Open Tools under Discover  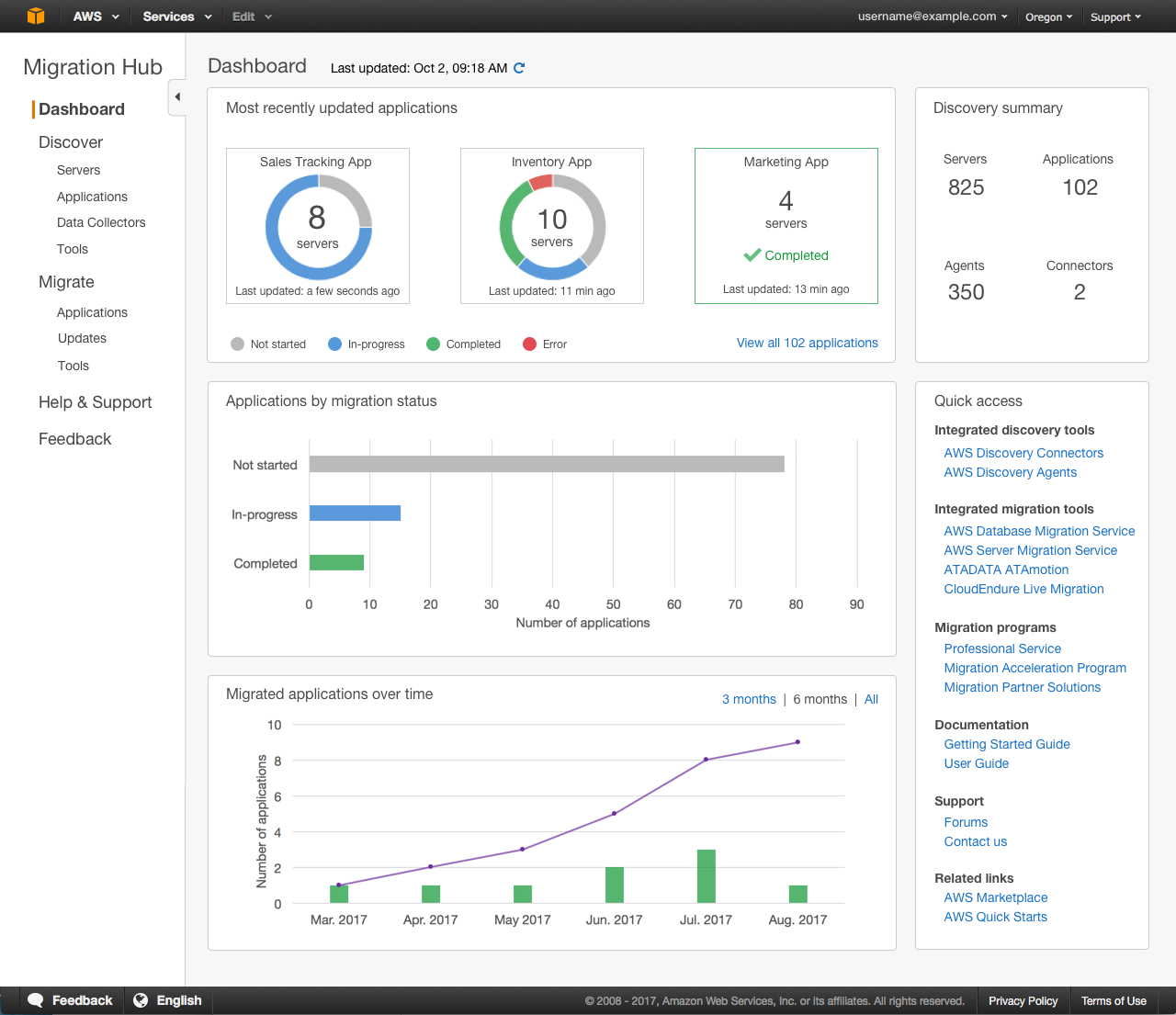[73, 249]
